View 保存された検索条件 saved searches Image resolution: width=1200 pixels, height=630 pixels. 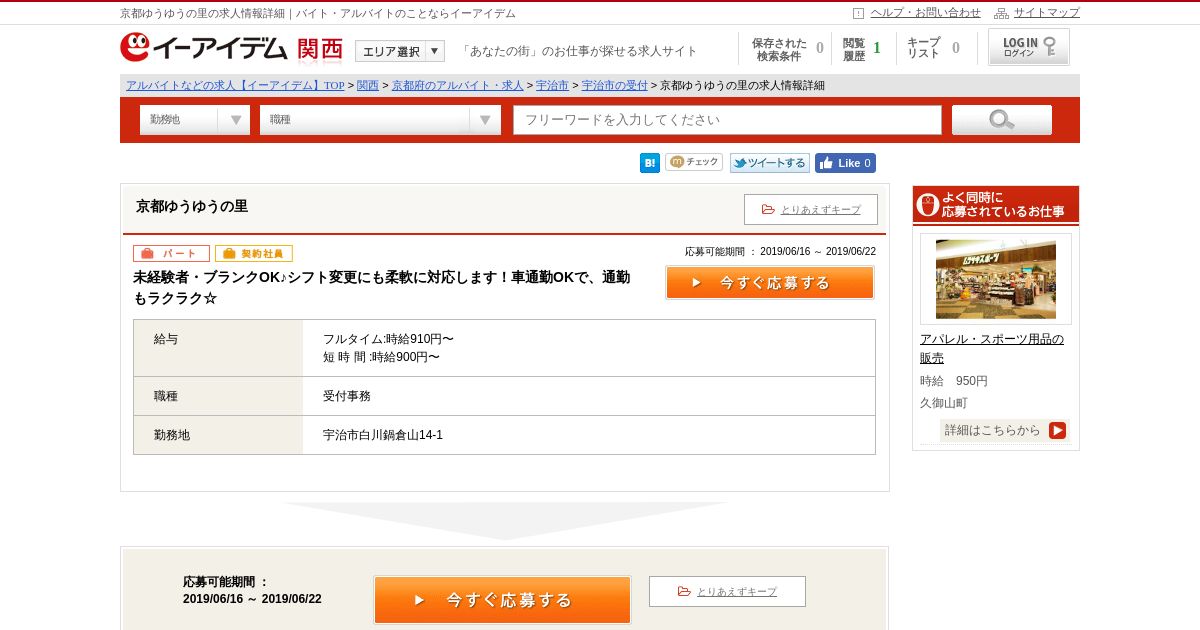(787, 49)
